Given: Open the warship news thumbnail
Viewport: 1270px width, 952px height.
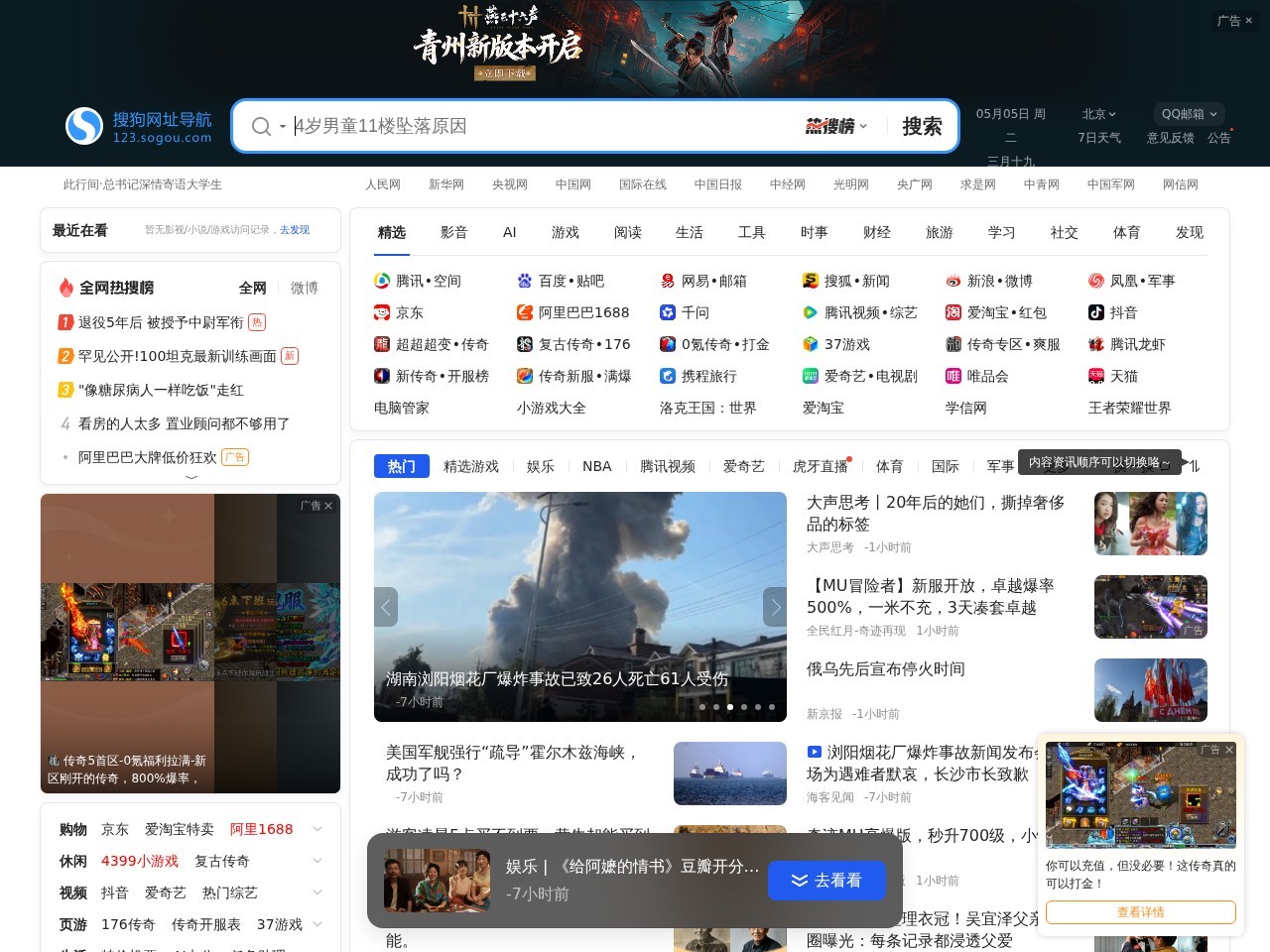Looking at the screenshot, I should click(x=730, y=773).
